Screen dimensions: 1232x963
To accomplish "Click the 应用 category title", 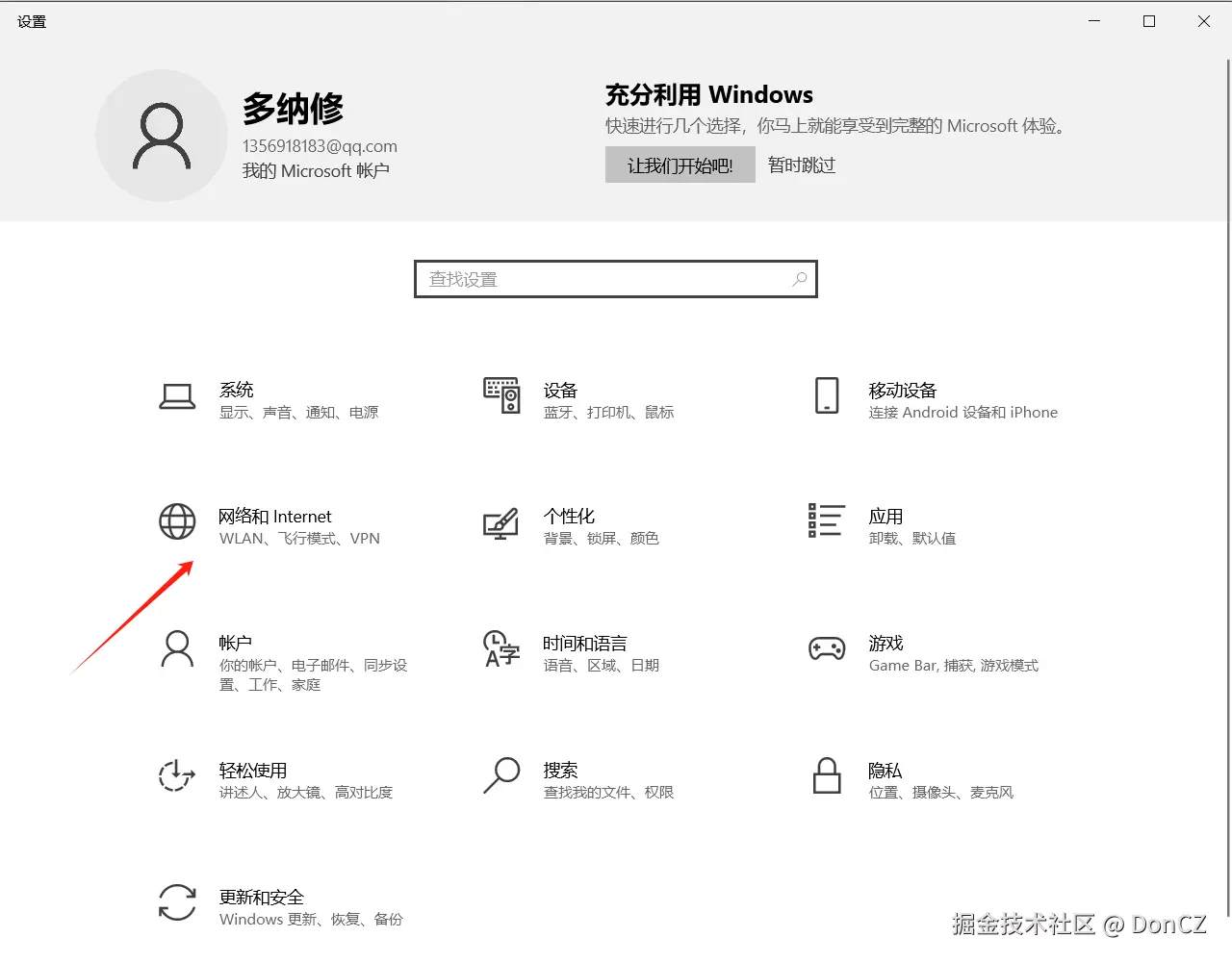I will click(885, 517).
